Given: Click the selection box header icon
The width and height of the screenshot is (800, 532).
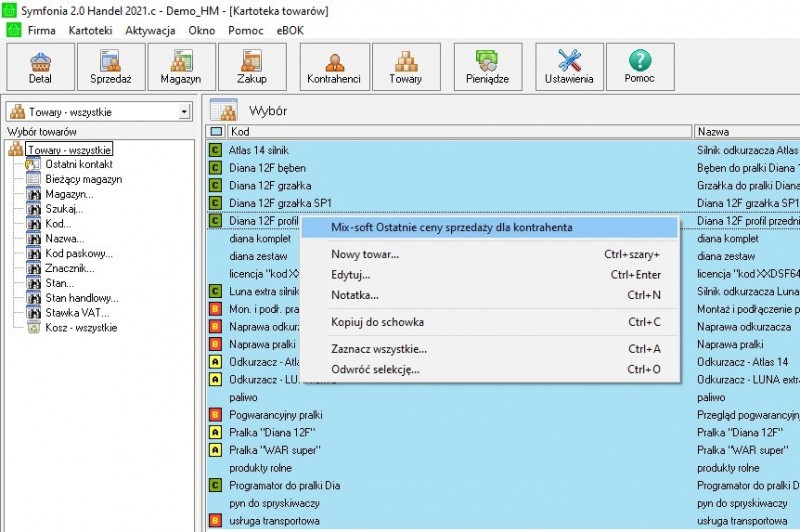Looking at the screenshot, I should point(216,132).
